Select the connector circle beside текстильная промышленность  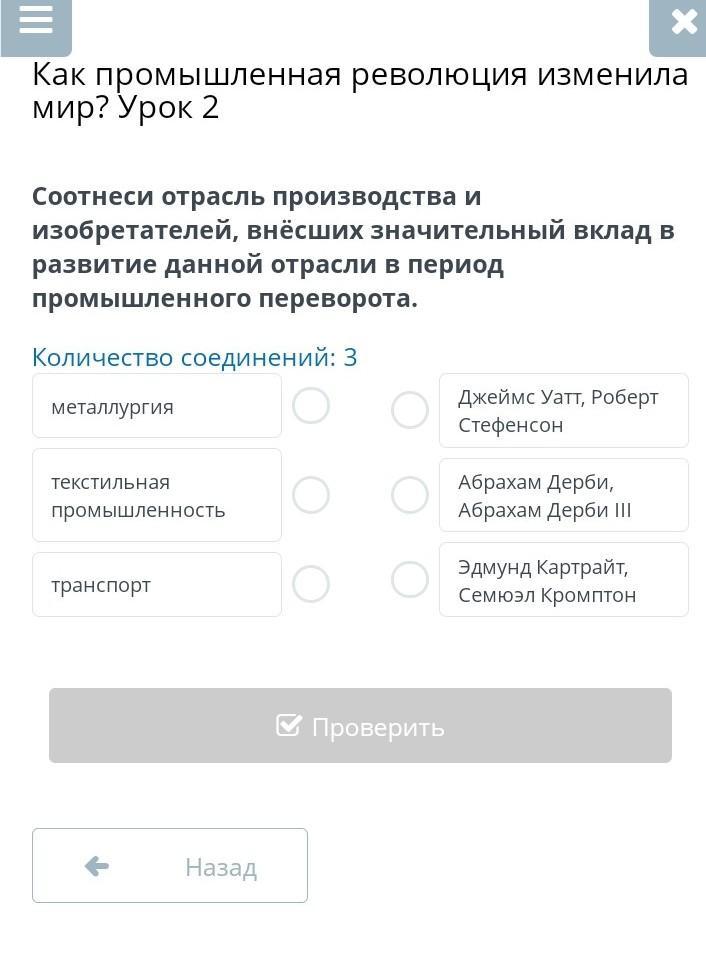[x=311, y=495]
